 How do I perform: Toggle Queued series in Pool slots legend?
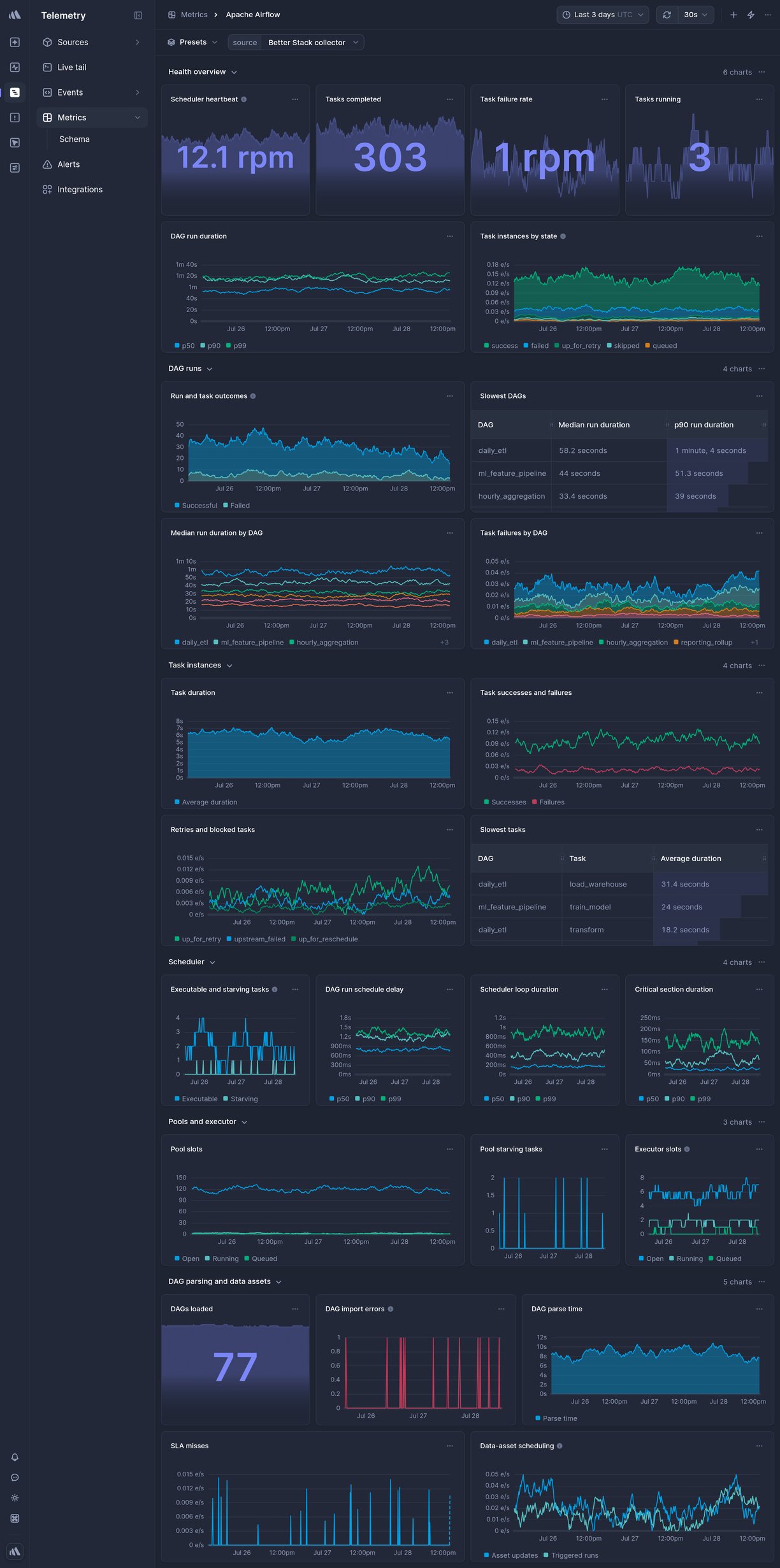point(261,1259)
